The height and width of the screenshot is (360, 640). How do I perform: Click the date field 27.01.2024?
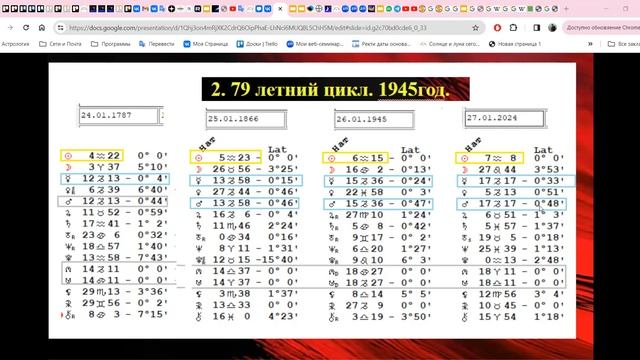point(504,118)
